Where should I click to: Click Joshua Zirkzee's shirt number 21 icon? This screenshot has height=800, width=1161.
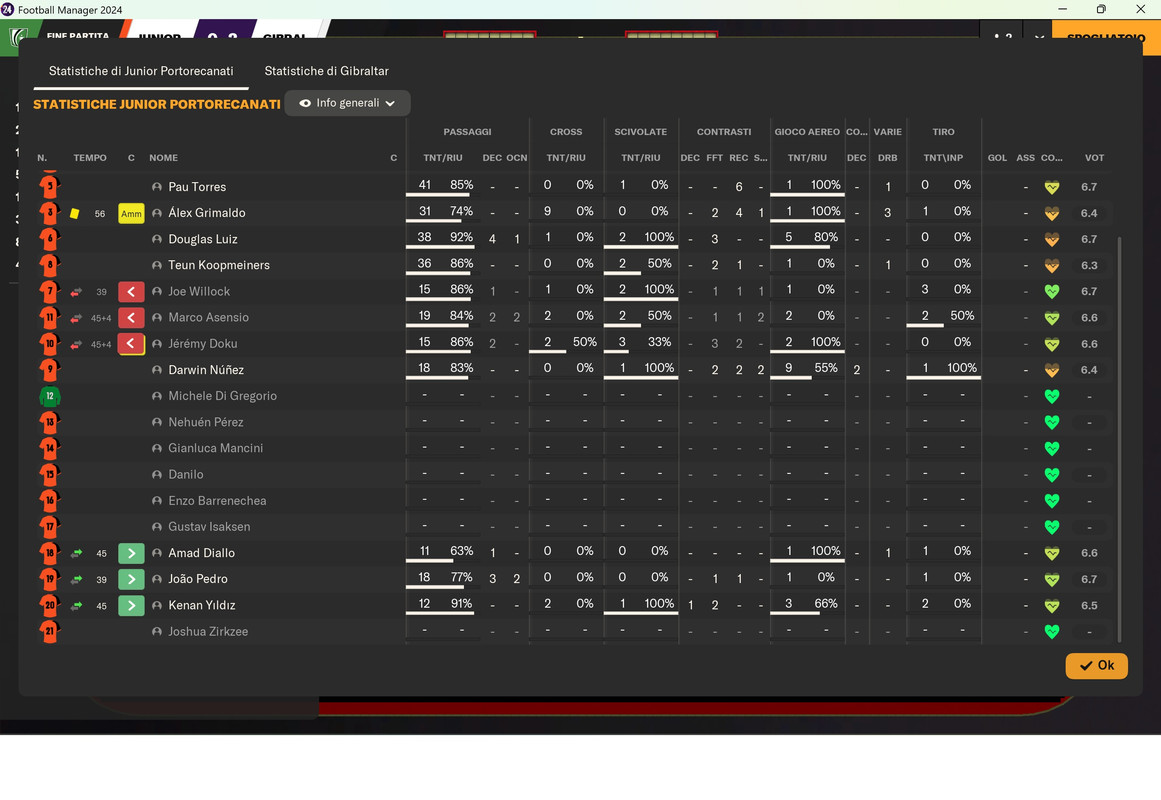click(50, 632)
